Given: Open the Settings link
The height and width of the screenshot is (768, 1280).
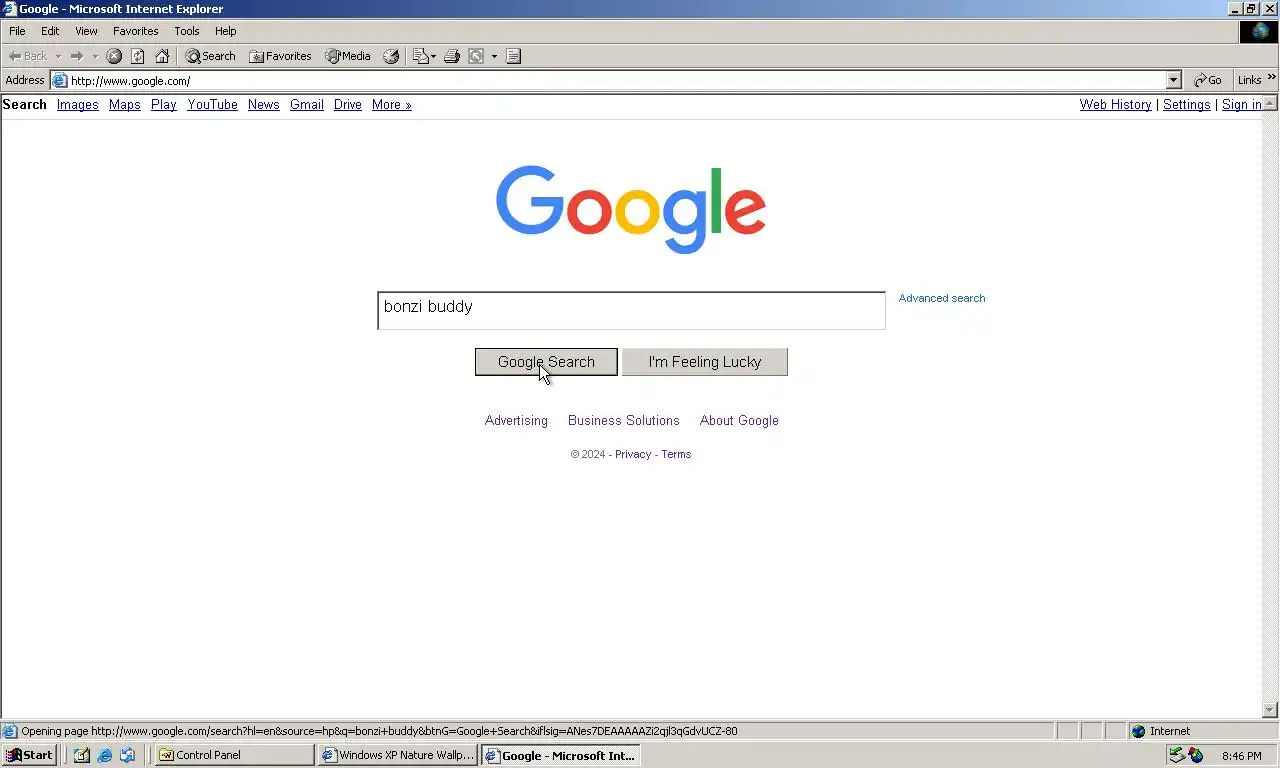Looking at the screenshot, I should (1187, 104).
